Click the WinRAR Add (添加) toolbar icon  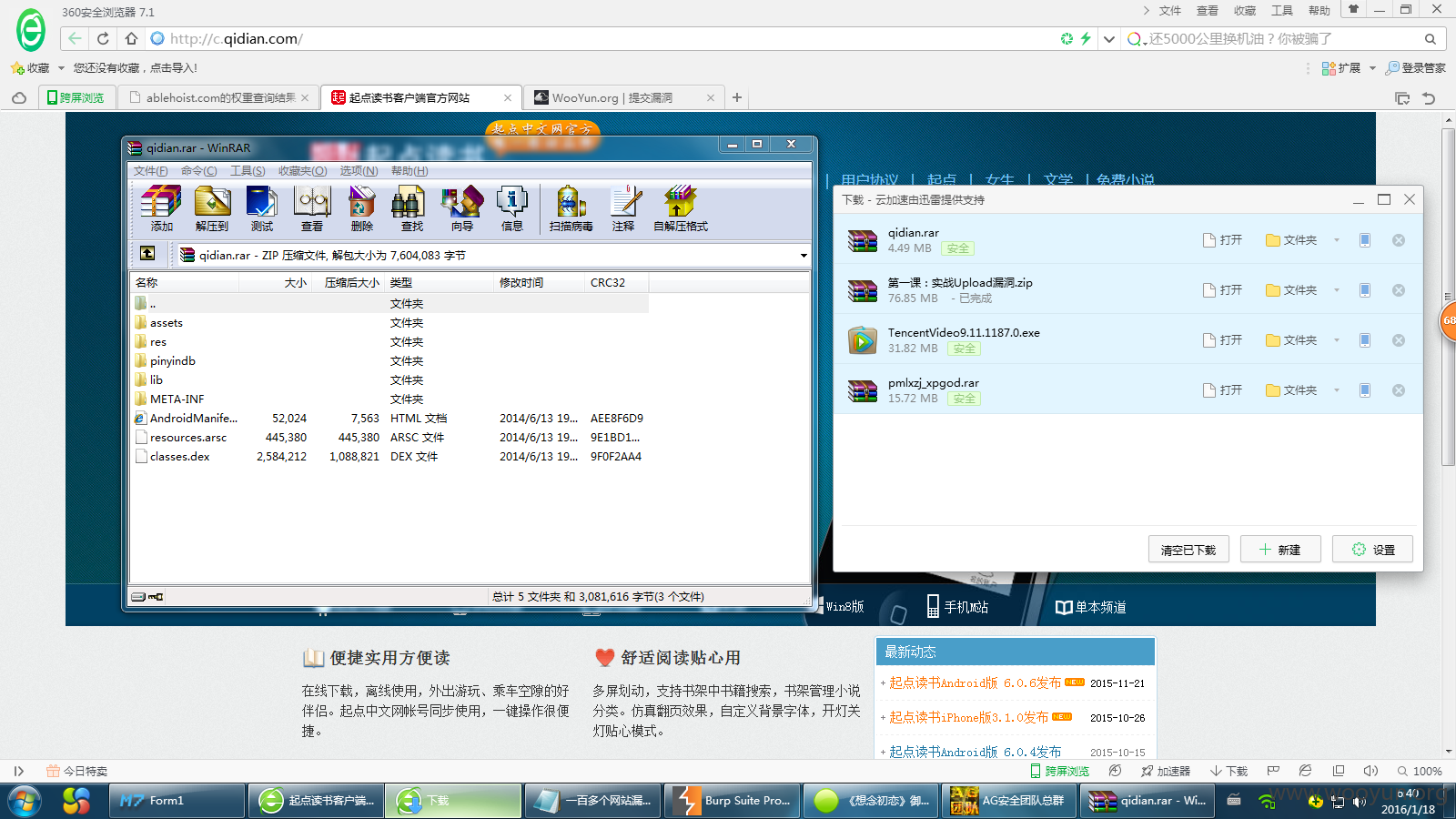tap(161, 208)
